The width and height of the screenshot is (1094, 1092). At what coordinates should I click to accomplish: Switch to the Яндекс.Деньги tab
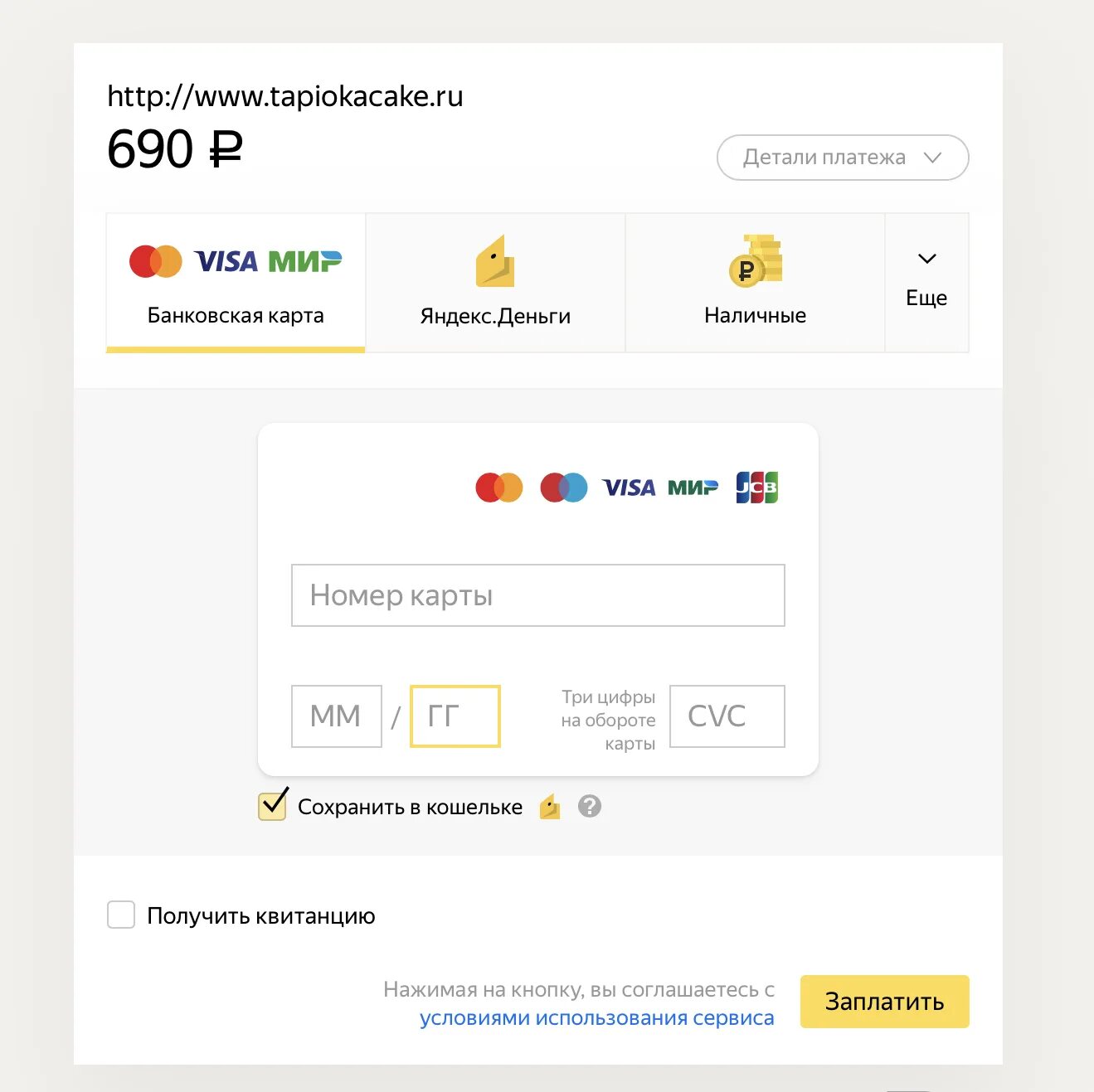(495, 282)
